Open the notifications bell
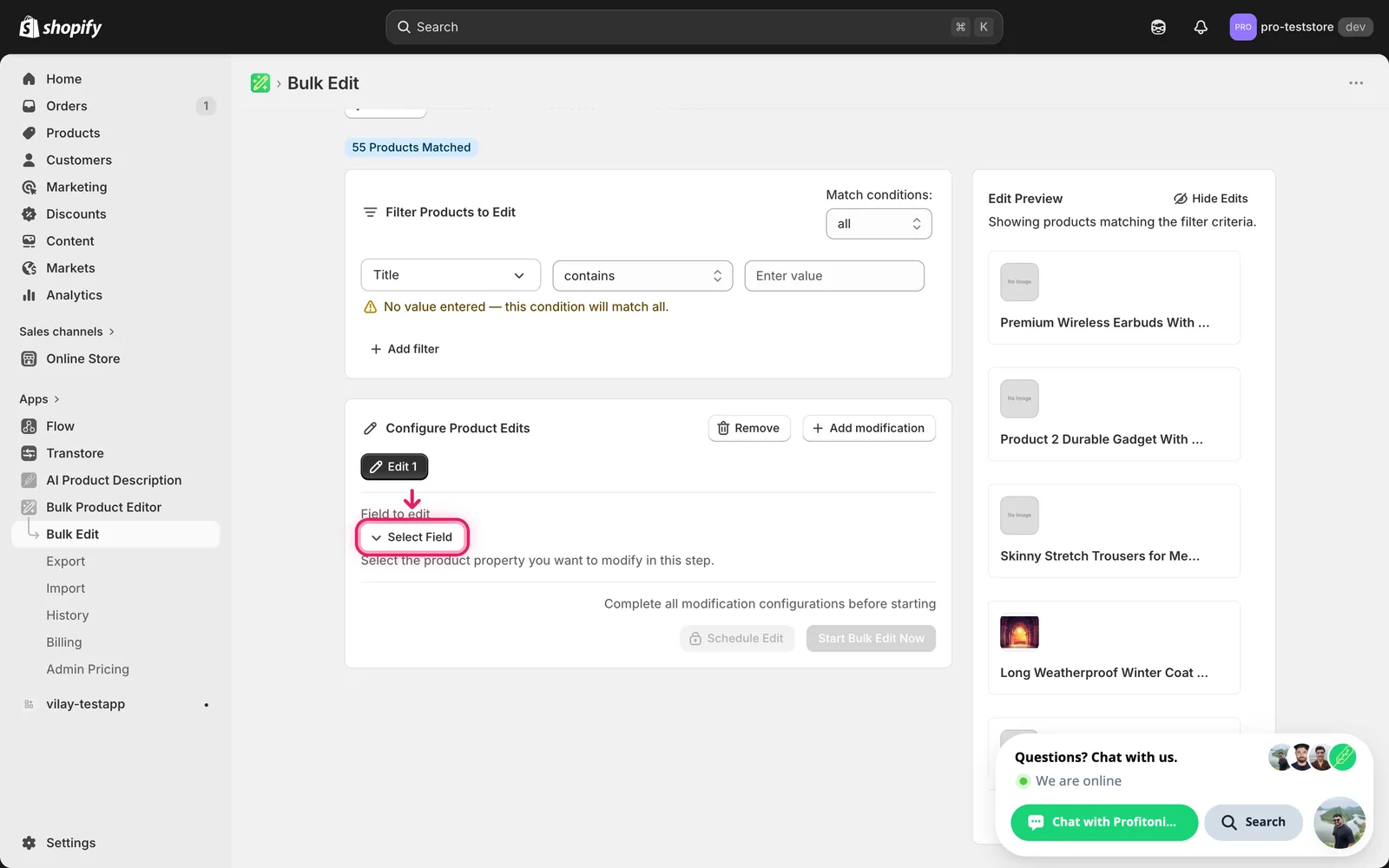This screenshot has width=1389, height=868. point(1201,27)
